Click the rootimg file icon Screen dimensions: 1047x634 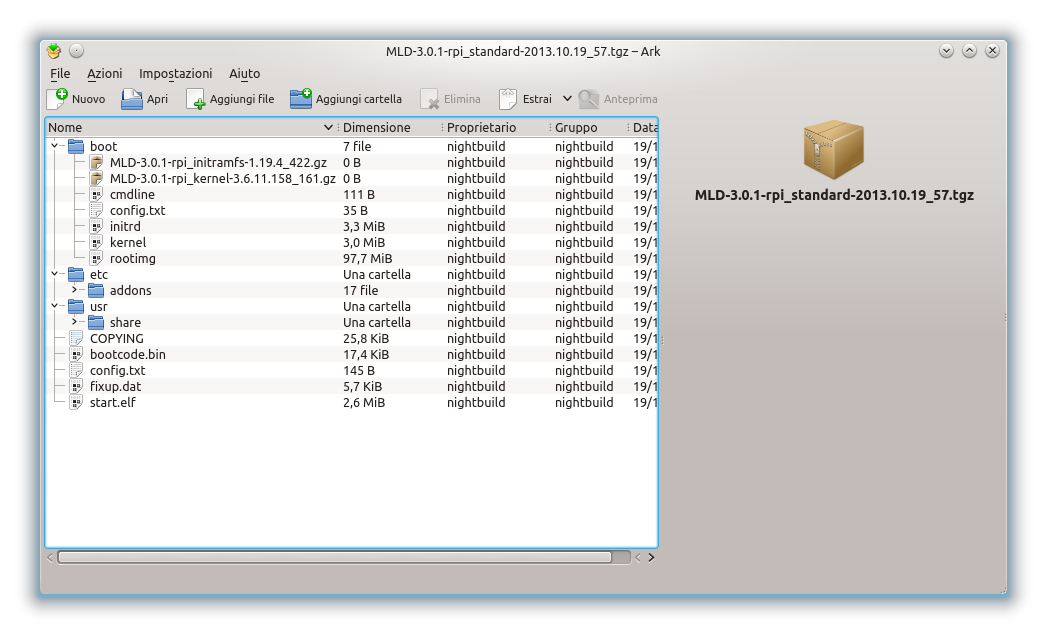pyautogui.click(x=96, y=259)
